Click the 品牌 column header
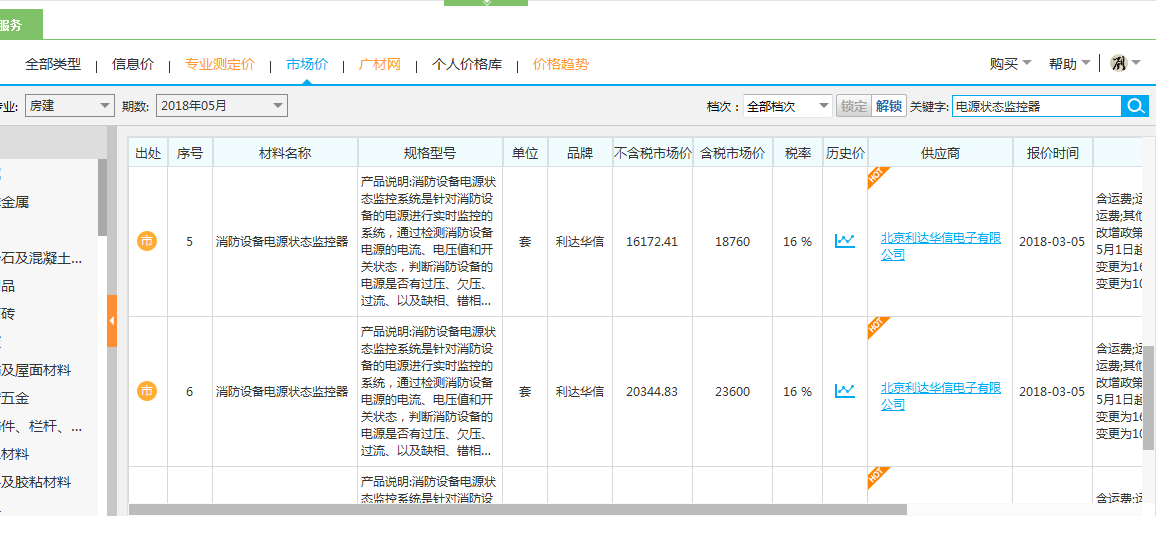 tap(580, 153)
